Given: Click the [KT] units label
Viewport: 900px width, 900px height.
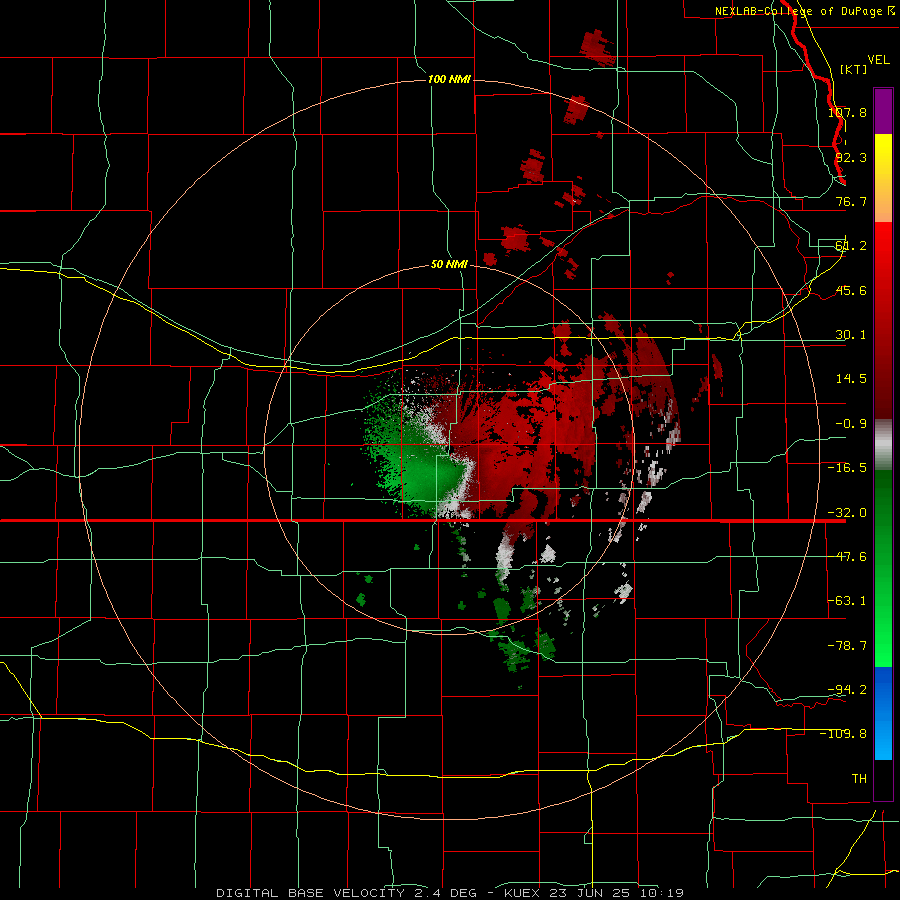Looking at the screenshot, I should click(x=854, y=69).
